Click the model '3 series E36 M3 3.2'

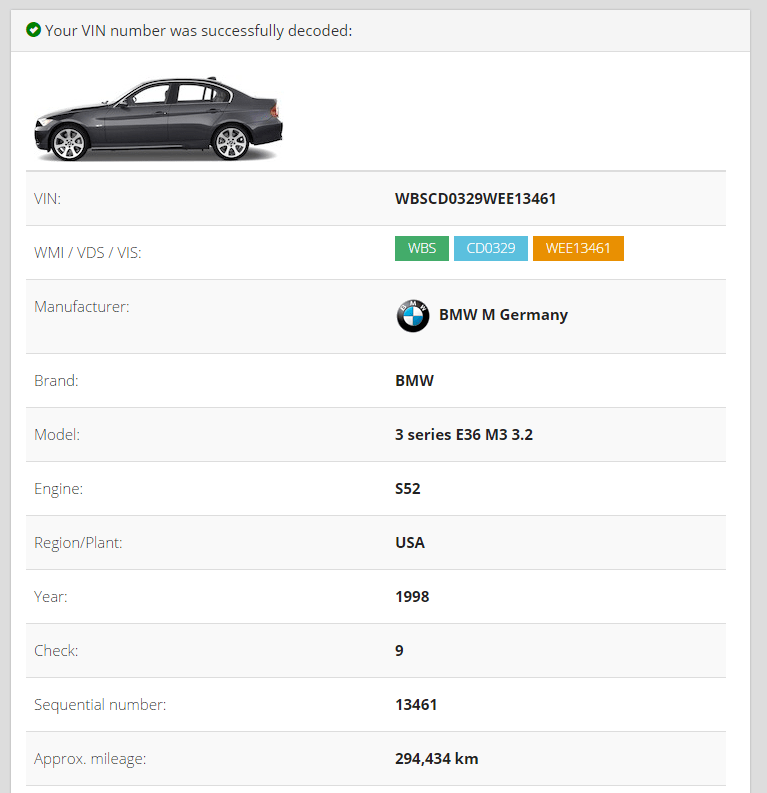coord(464,434)
